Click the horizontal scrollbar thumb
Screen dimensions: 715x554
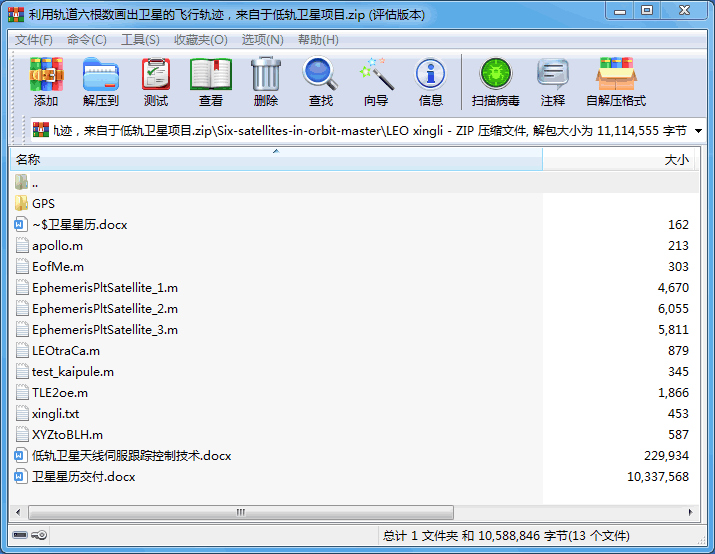[x=241, y=512]
